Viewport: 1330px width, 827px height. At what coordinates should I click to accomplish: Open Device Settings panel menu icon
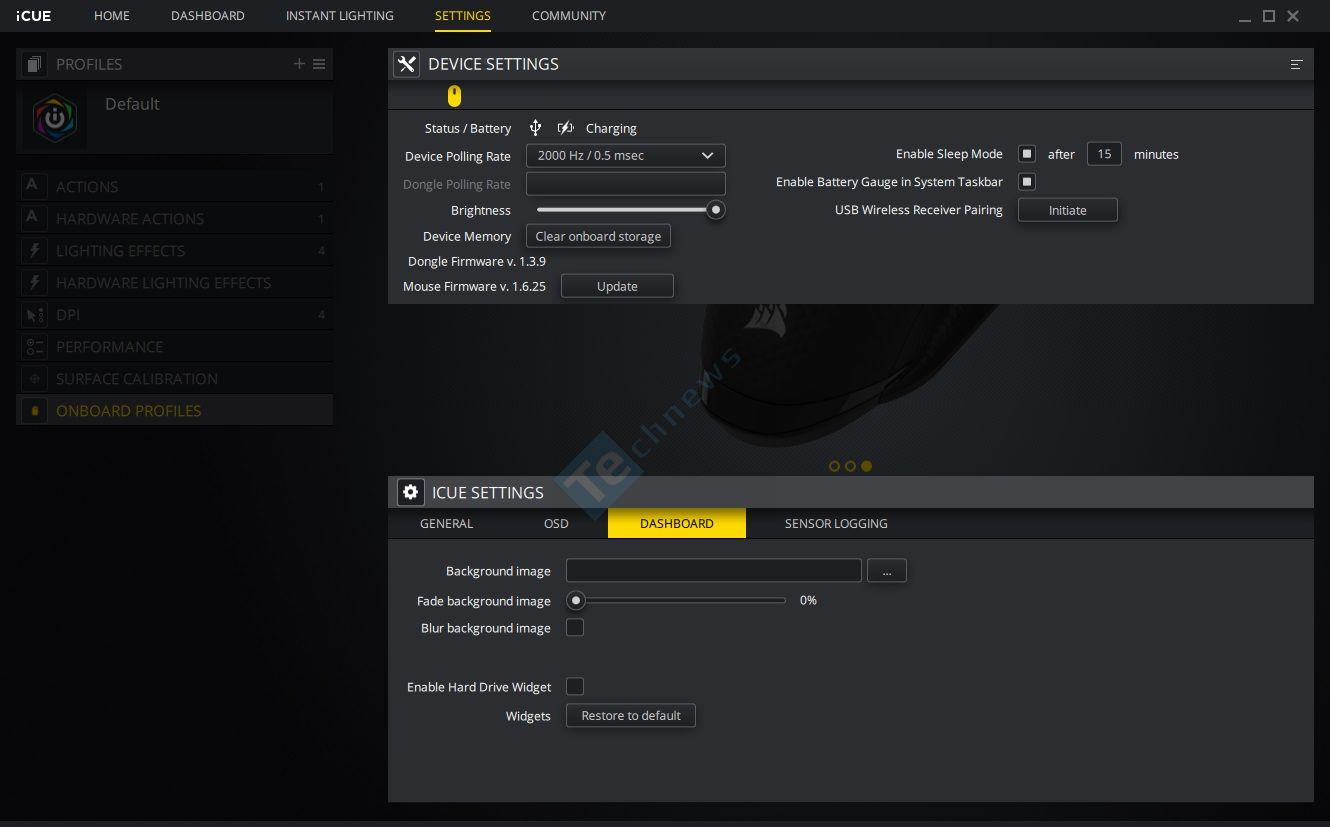(1296, 64)
